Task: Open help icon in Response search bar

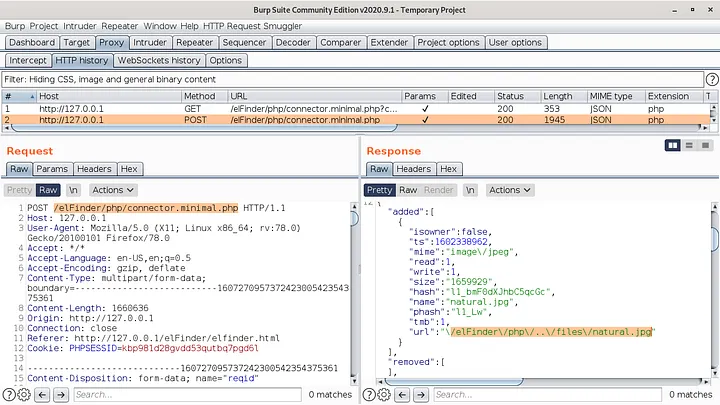Action: click(369, 394)
